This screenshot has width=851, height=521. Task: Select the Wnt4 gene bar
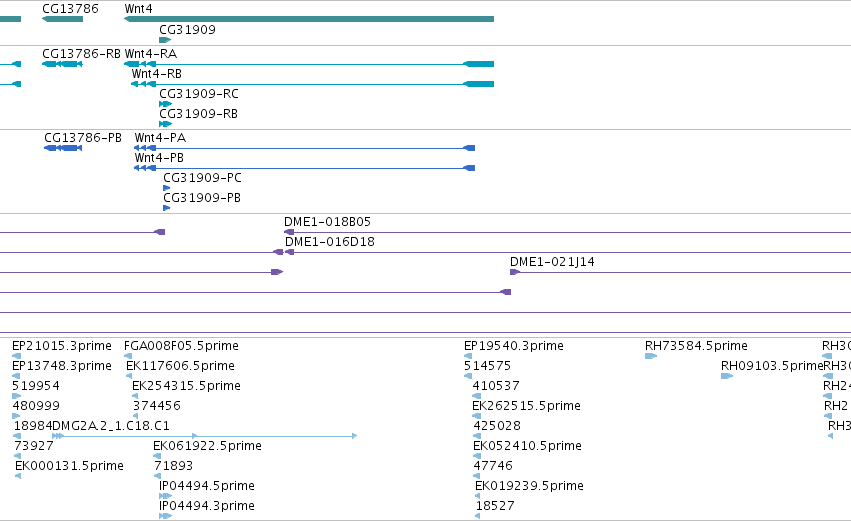coord(309,19)
